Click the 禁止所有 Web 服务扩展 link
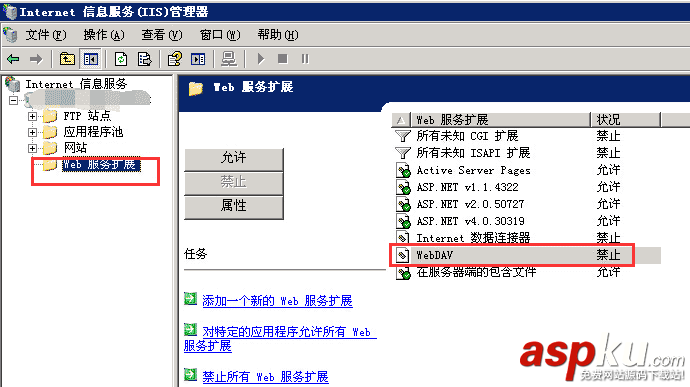The width and height of the screenshot is (690, 387). (265, 377)
